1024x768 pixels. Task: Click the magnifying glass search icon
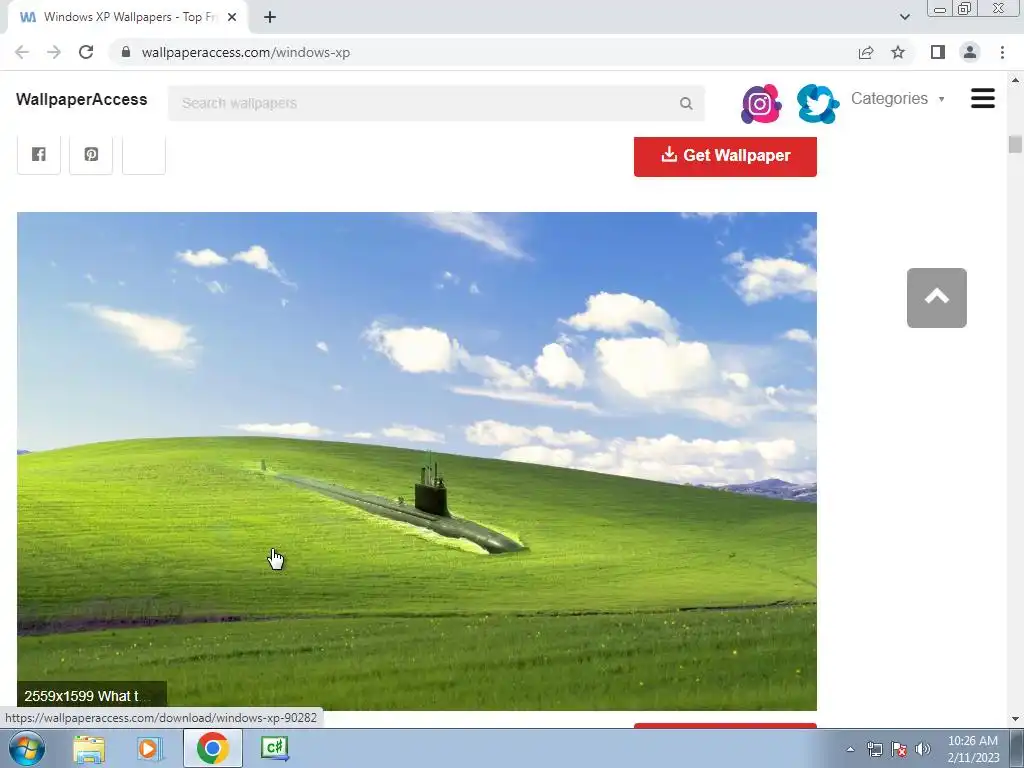[x=686, y=103]
